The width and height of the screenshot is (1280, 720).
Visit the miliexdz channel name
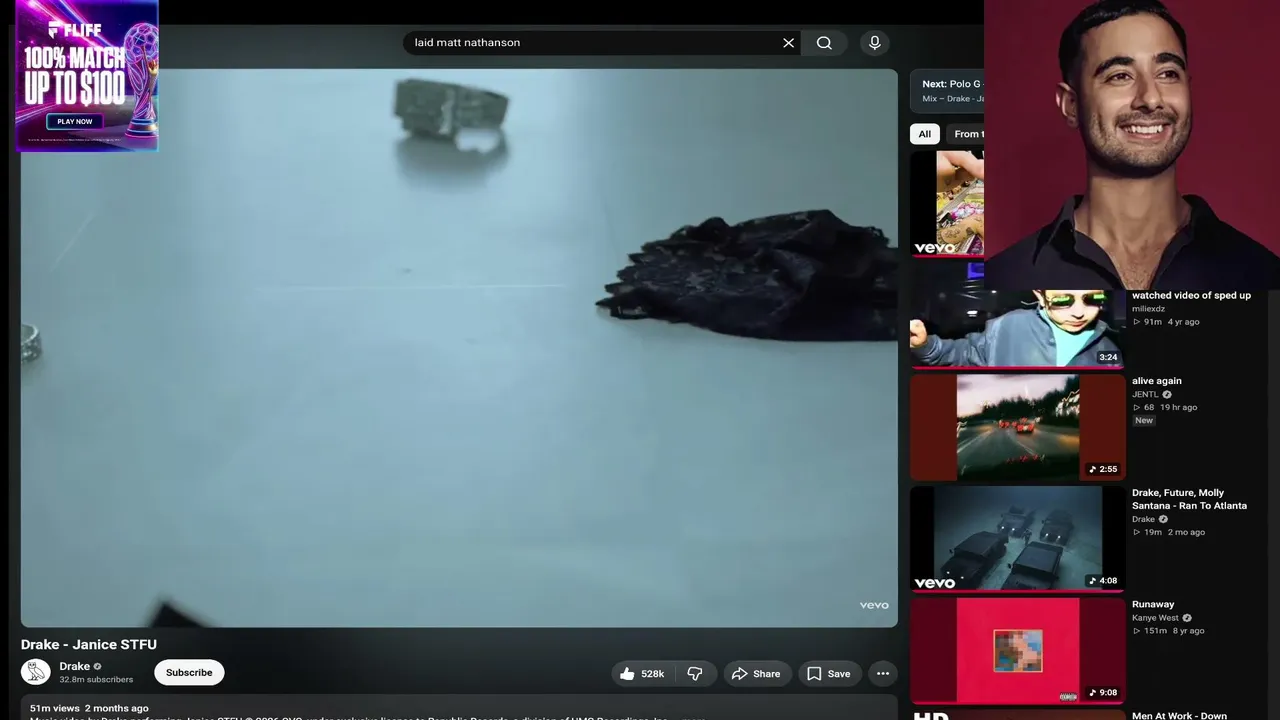click(x=1148, y=309)
